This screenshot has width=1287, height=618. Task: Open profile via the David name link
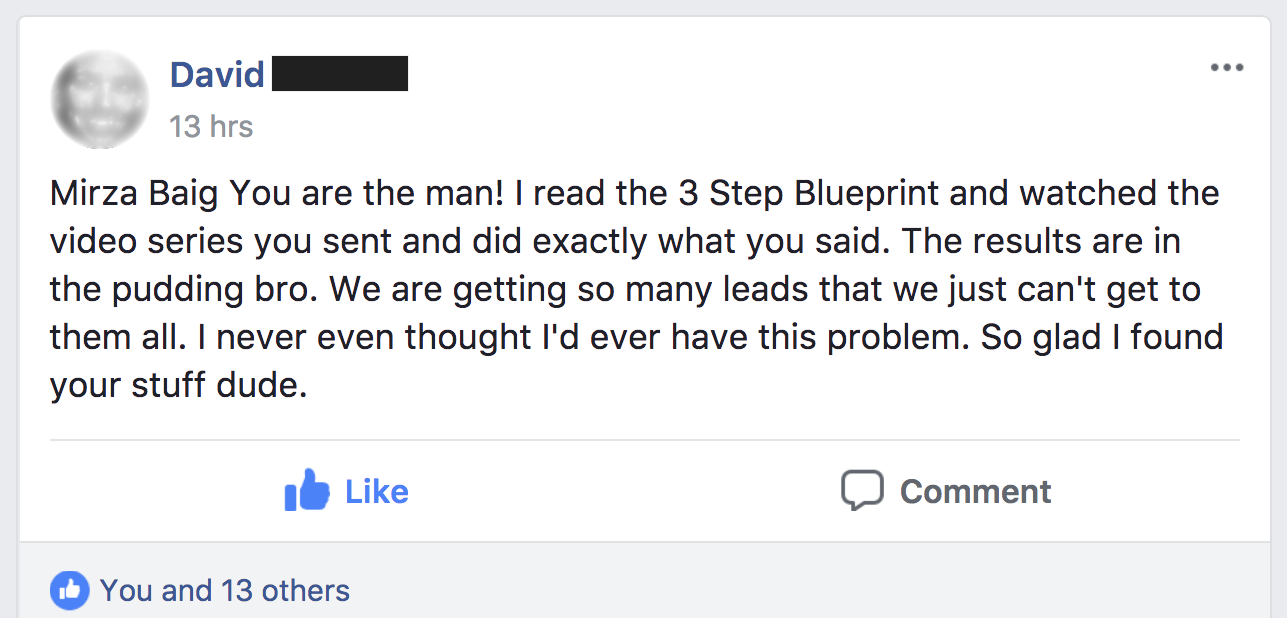click(x=217, y=75)
